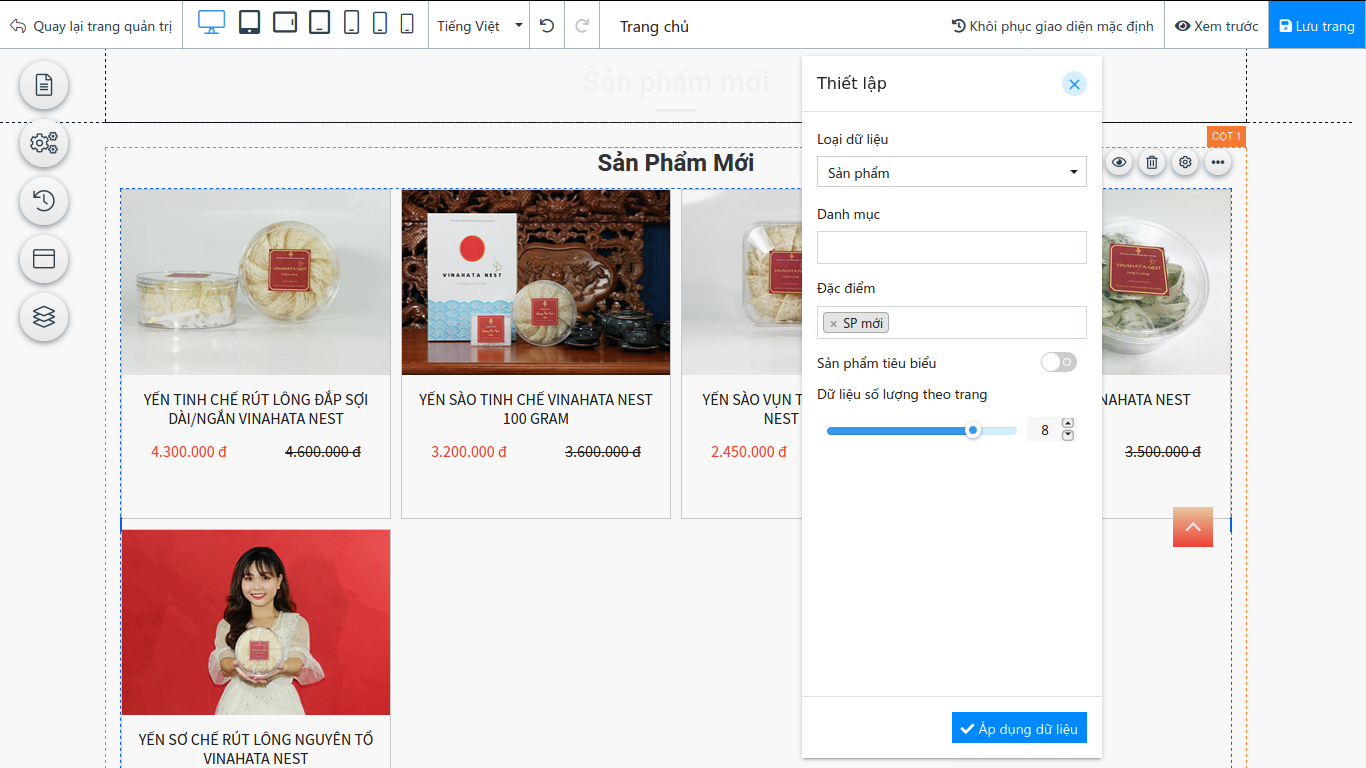The image size is (1366, 768).
Task: Click YẾN TINH CHẾ RÚT LÔNG ĐẮP SỢI title
Action: [x=256, y=409]
